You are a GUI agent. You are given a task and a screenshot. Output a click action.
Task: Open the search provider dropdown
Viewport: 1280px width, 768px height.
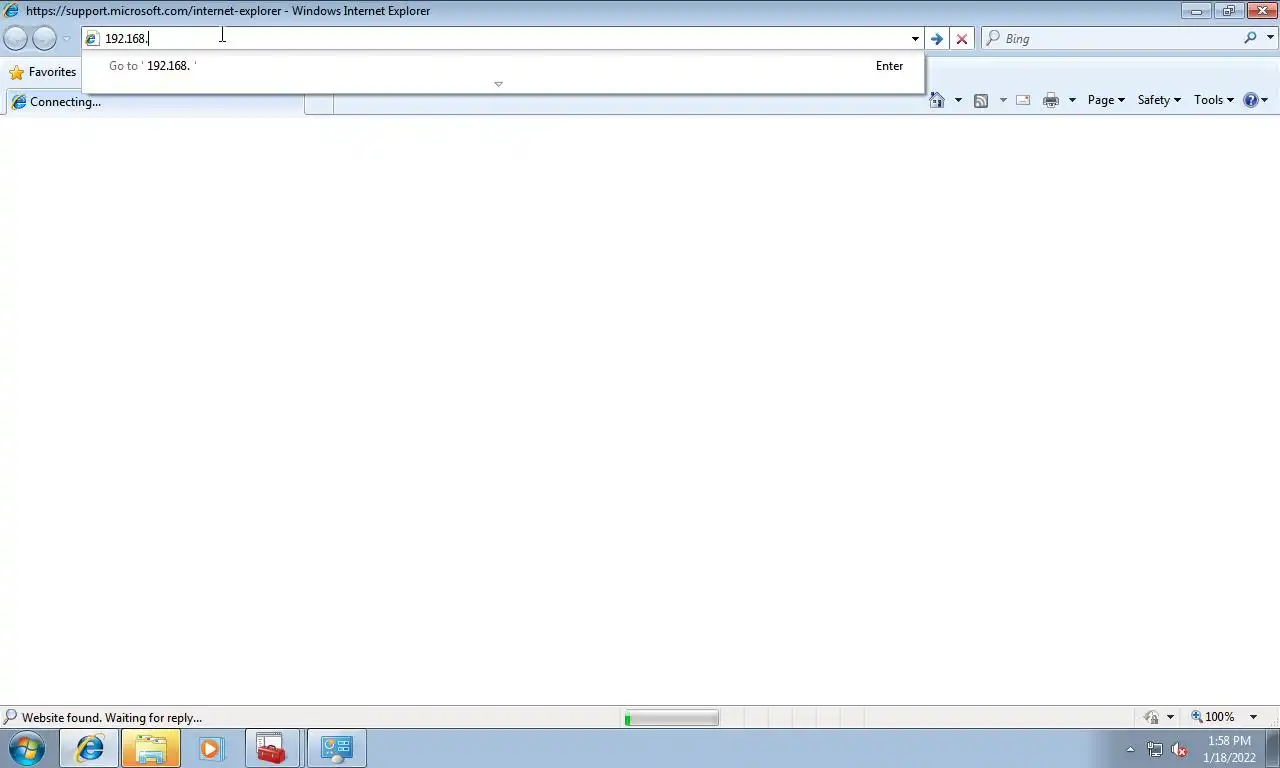pos(1271,38)
